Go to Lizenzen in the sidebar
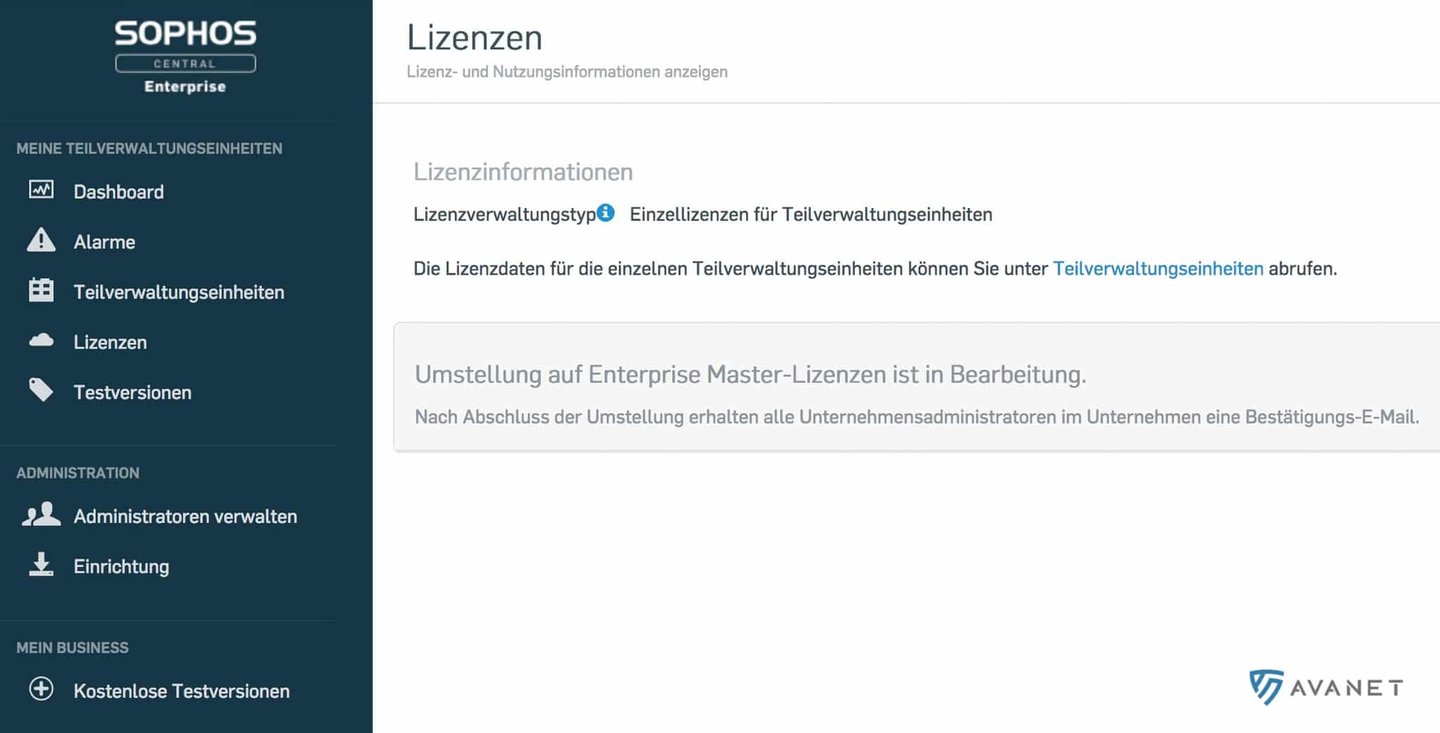This screenshot has height=733, width=1440. click(x=110, y=342)
